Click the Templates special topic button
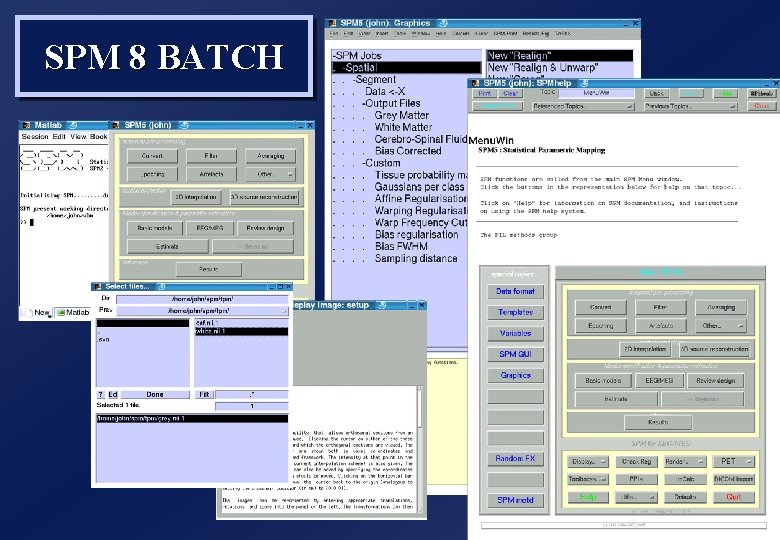Viewport: 780px width, 540px height. coord(515,312)
